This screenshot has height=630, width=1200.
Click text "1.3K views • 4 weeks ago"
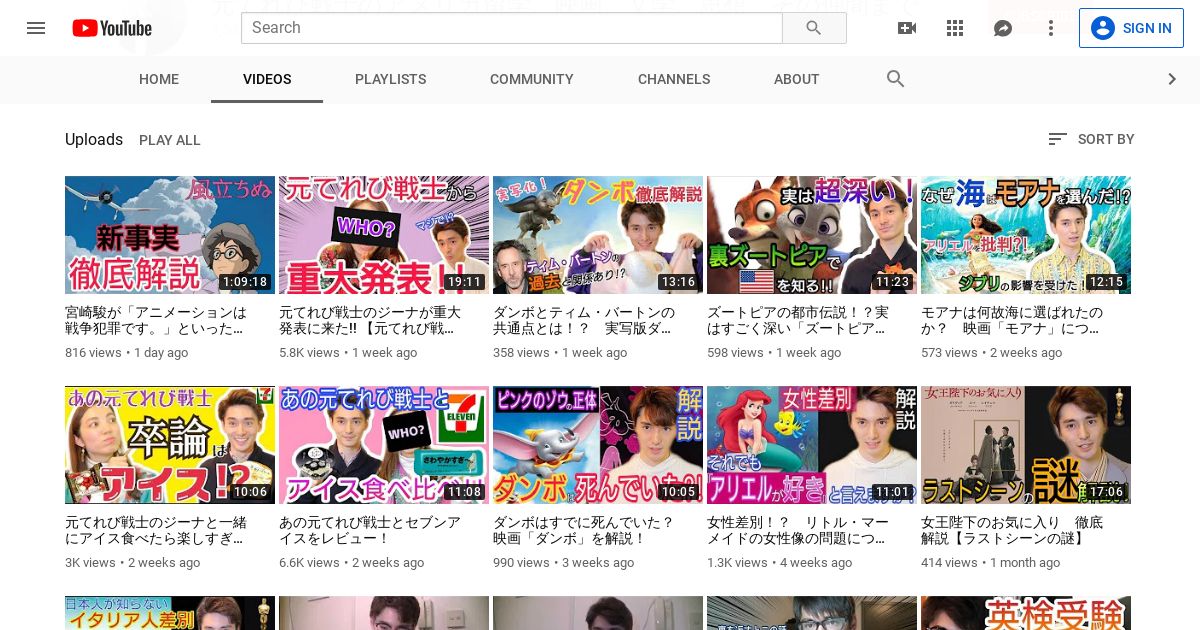[780, 563]
